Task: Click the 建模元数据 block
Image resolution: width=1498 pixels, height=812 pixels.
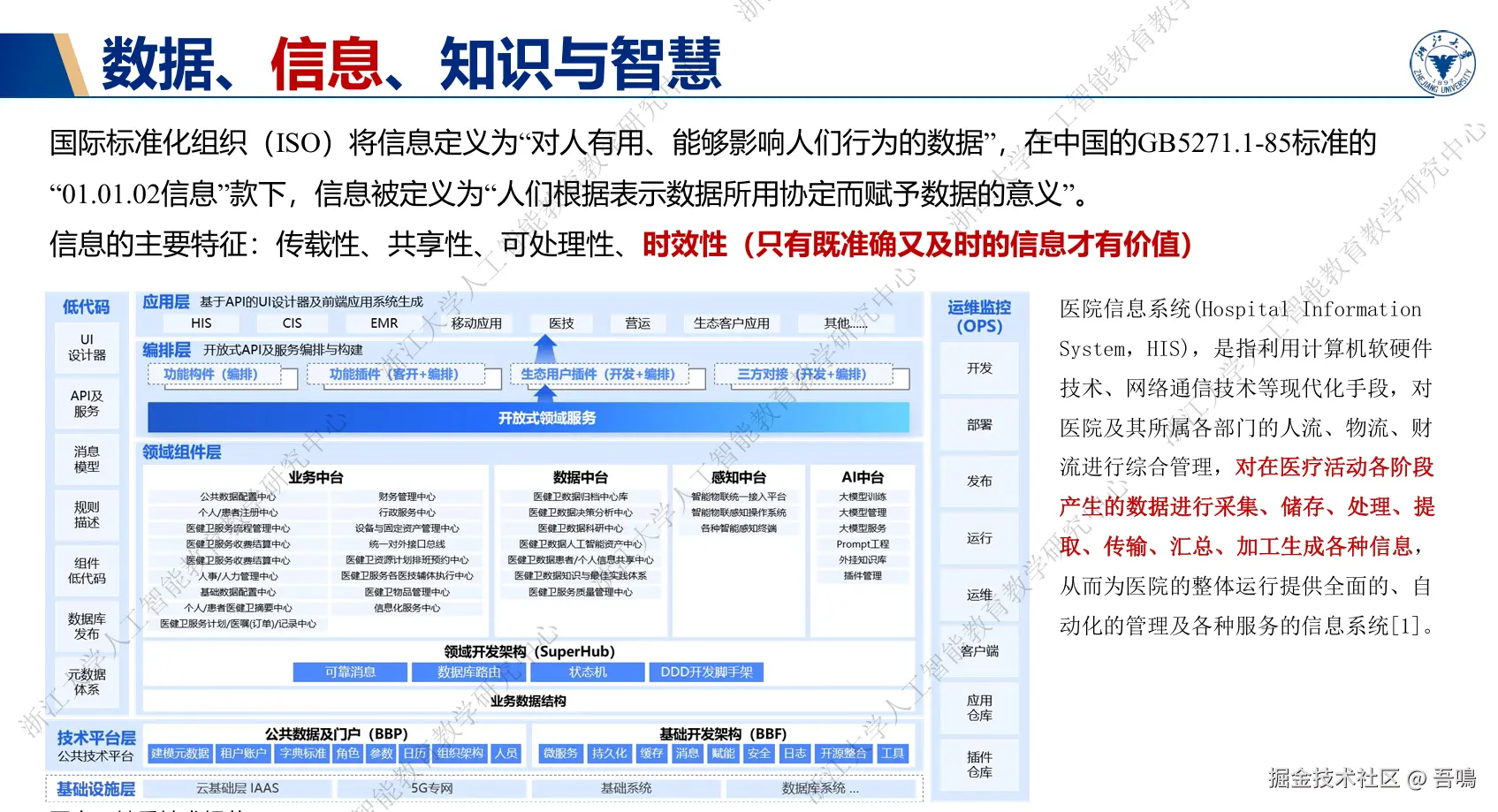Action: [x=180, y=753]
